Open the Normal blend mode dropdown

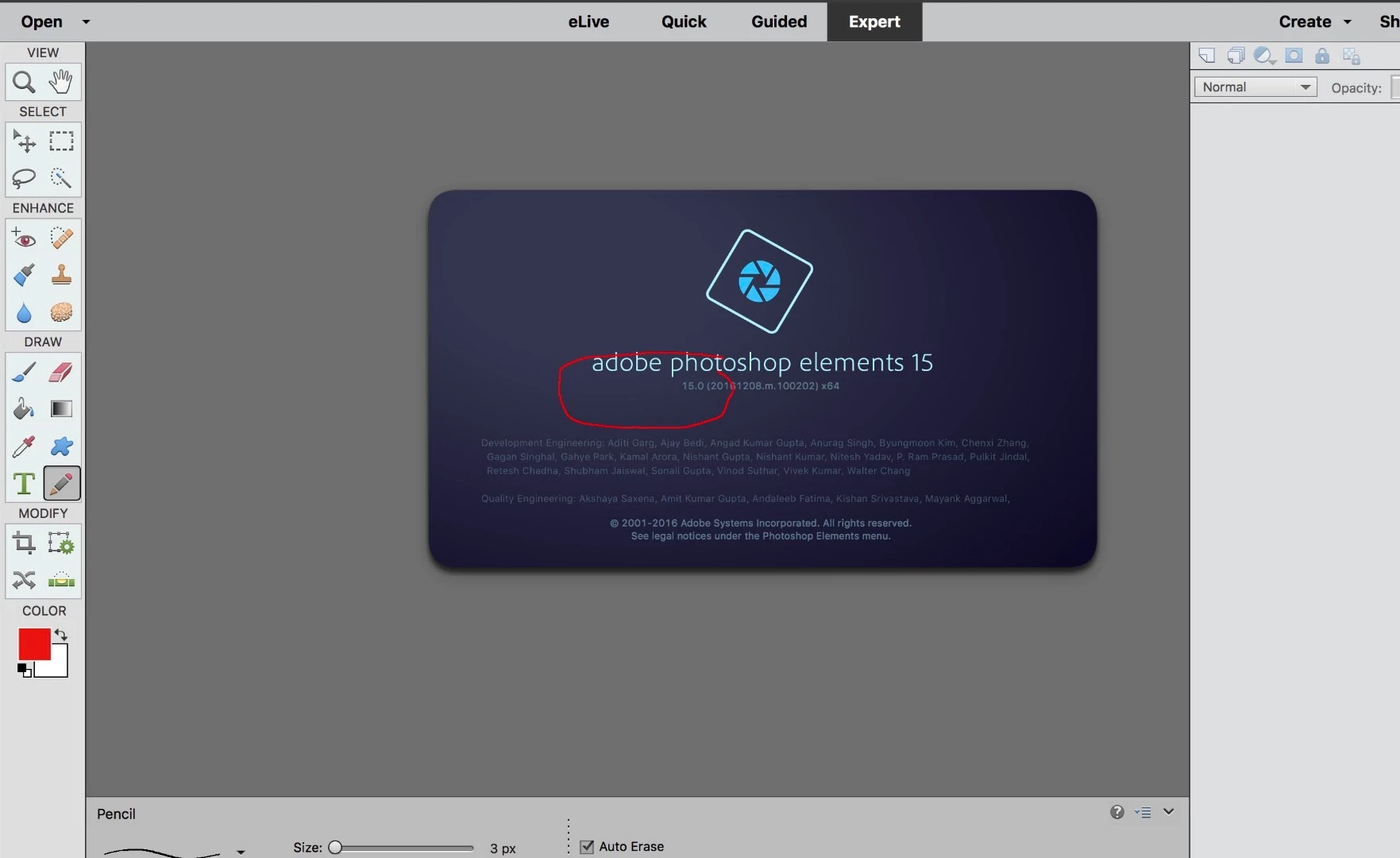(x=1255, y=87)
